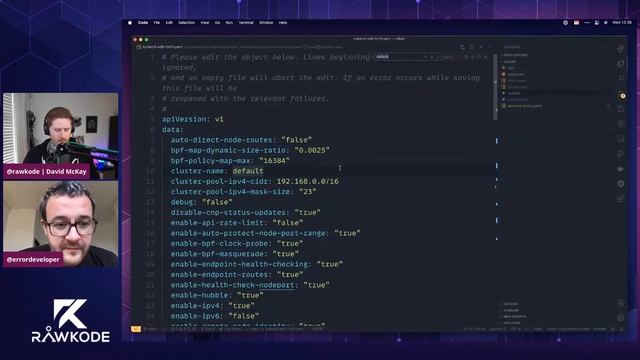
Task: Click the menu bar clock showing Wed 13:36
Action: pos(622,23)
